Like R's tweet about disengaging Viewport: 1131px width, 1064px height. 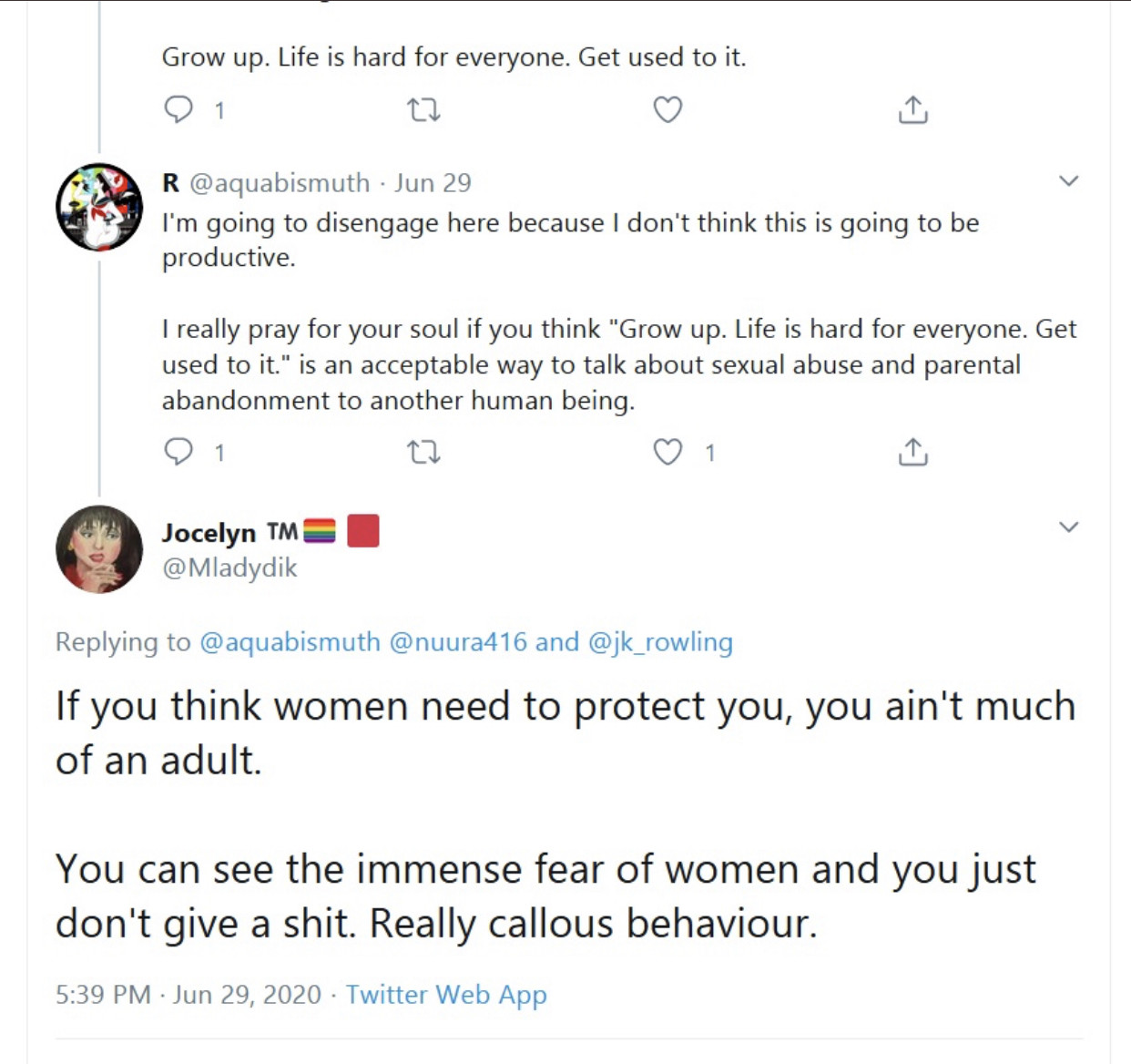click(x=667, y=452)
